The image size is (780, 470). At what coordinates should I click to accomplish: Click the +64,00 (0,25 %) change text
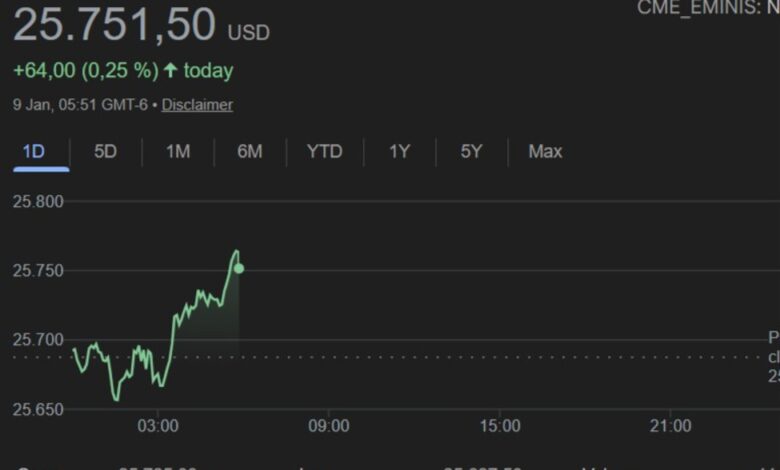coord(86,71)
